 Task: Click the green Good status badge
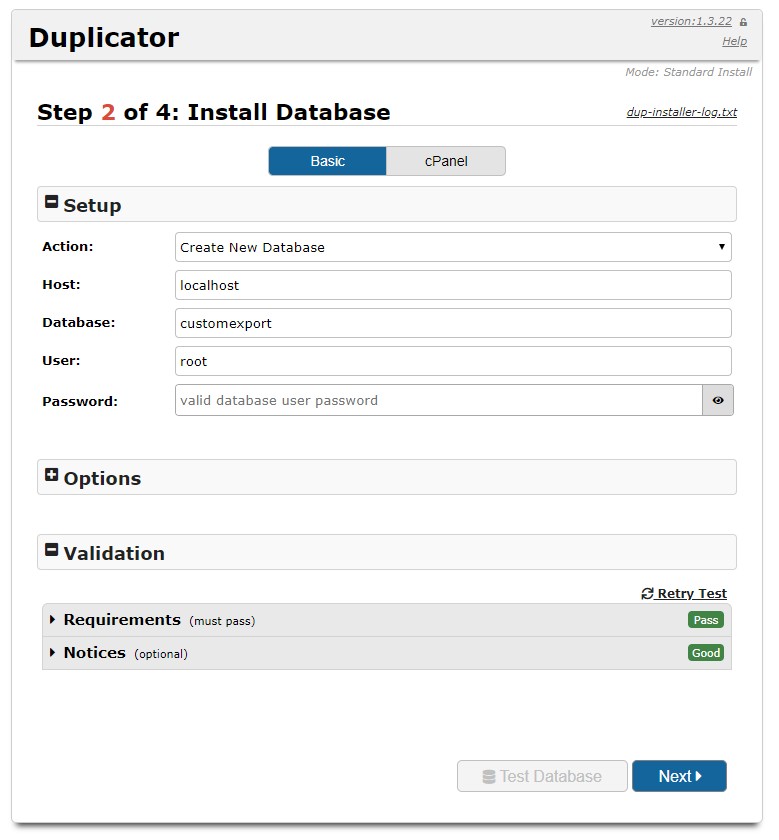click(705, 653)
